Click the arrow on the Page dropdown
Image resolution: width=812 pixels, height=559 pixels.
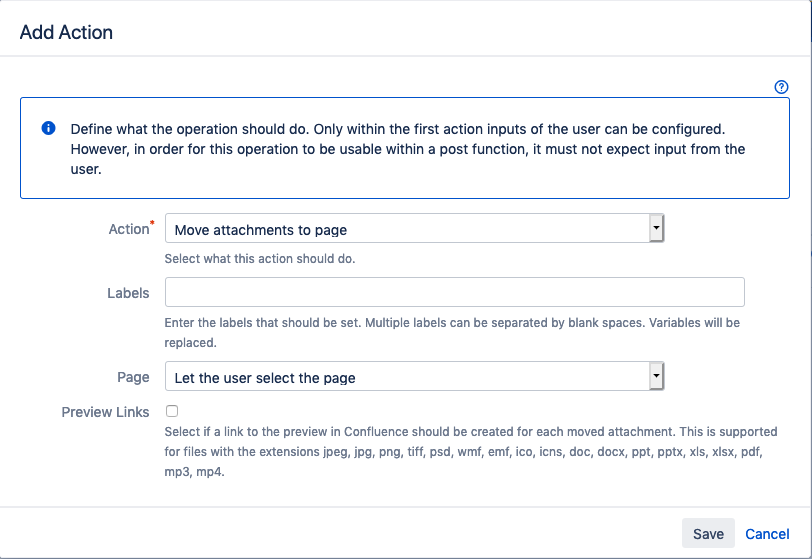(x=656, y=377)
